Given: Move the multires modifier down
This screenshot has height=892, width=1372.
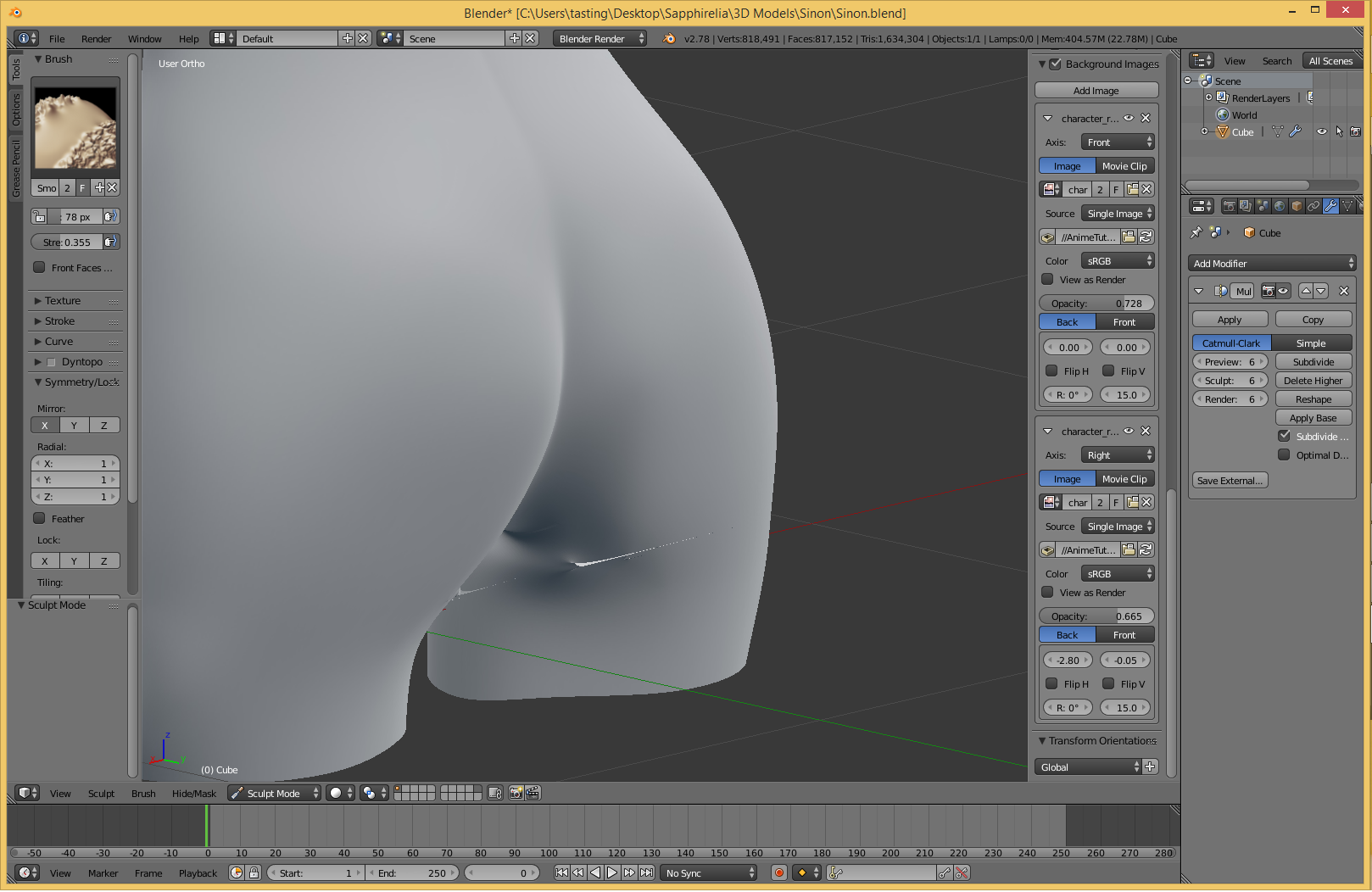Looking at the screenshot, I should pos(1321,291).
